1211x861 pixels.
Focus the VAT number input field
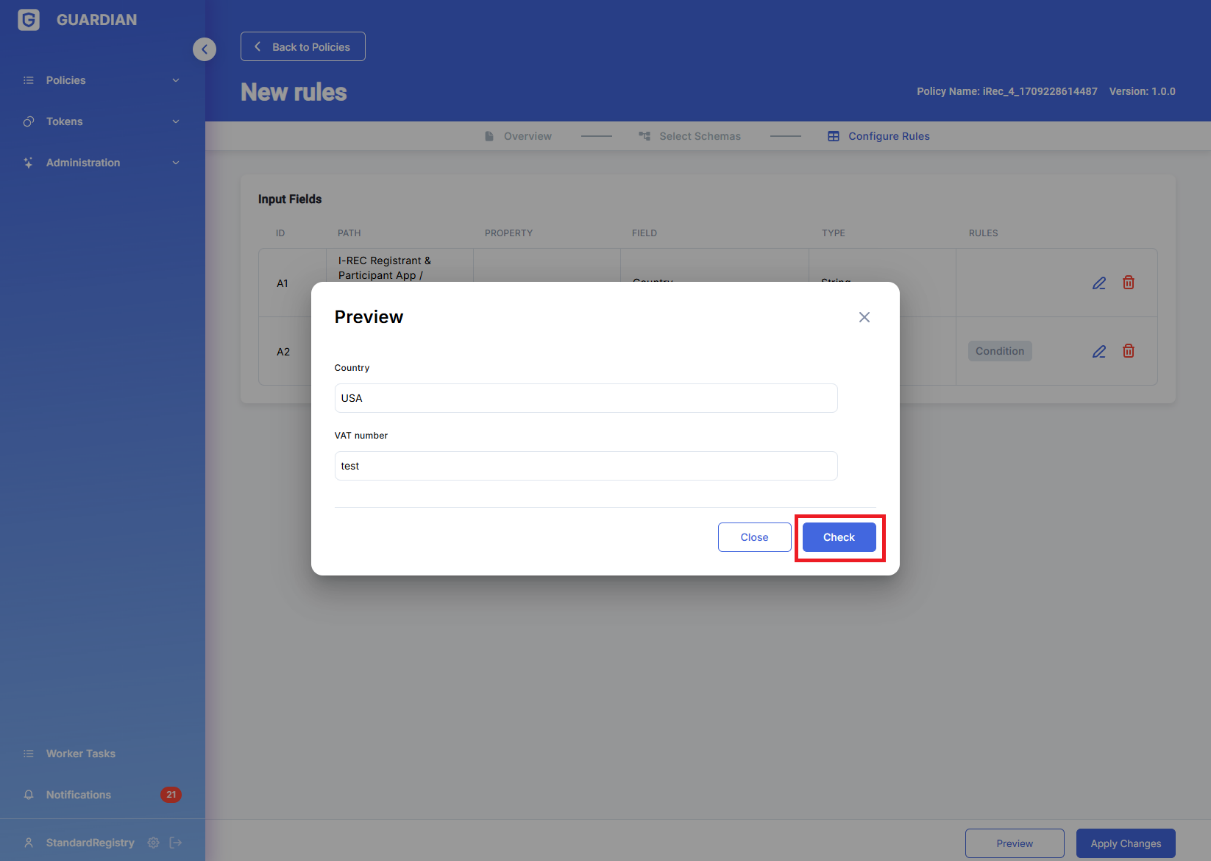coord(585,466)
